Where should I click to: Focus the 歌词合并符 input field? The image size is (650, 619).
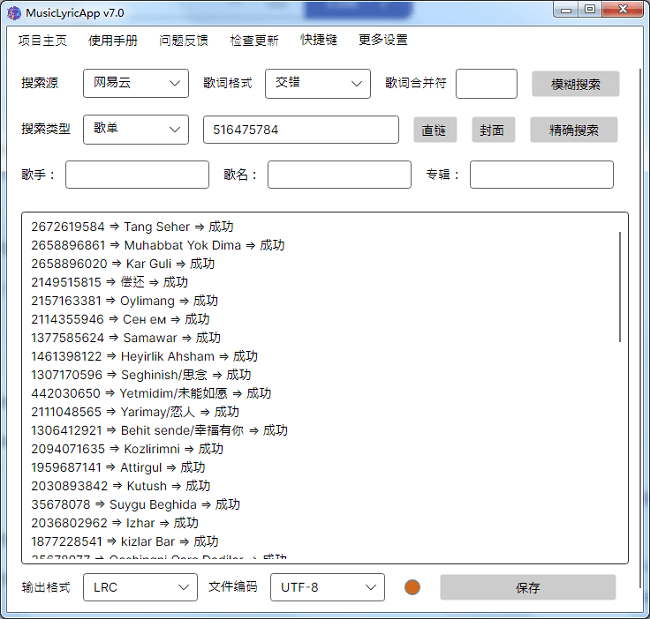click(x=487, y=84)
